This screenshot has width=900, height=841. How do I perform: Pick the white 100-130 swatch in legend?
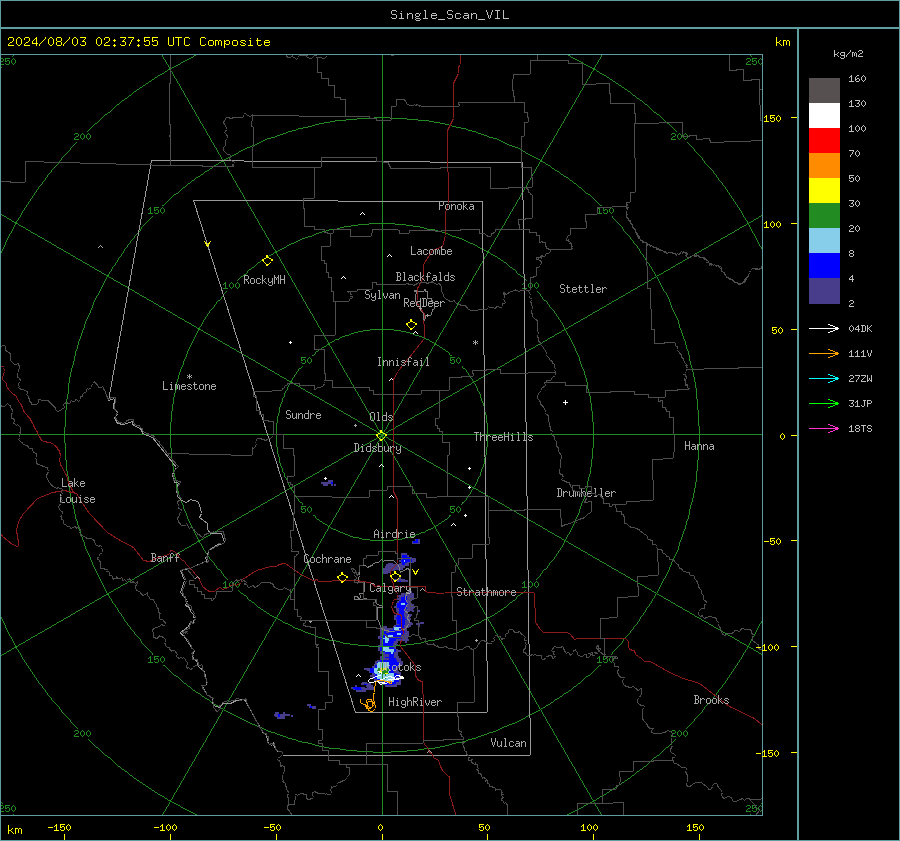(824, 116)
